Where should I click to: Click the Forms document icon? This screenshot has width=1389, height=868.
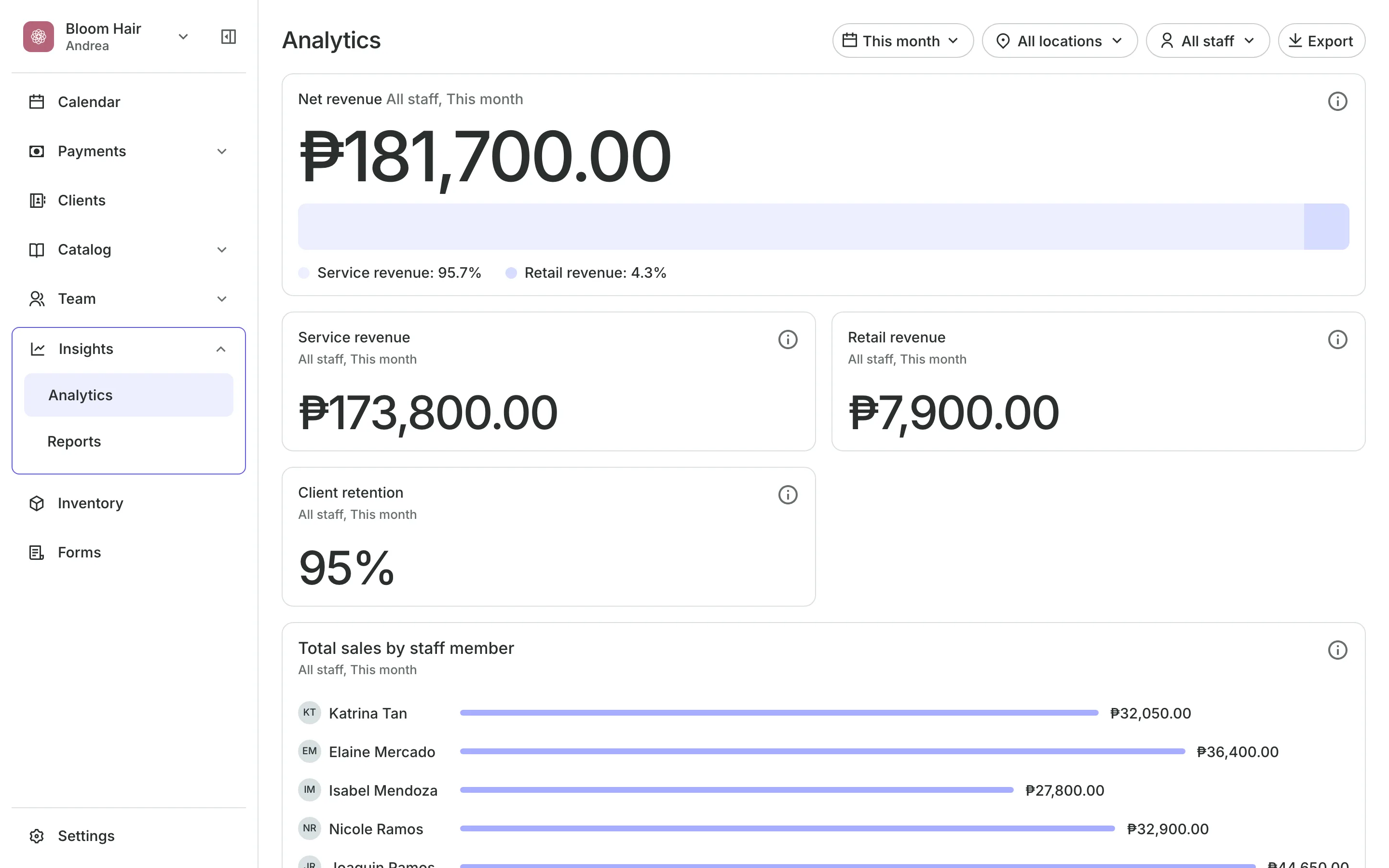click(x=37, y=552)
